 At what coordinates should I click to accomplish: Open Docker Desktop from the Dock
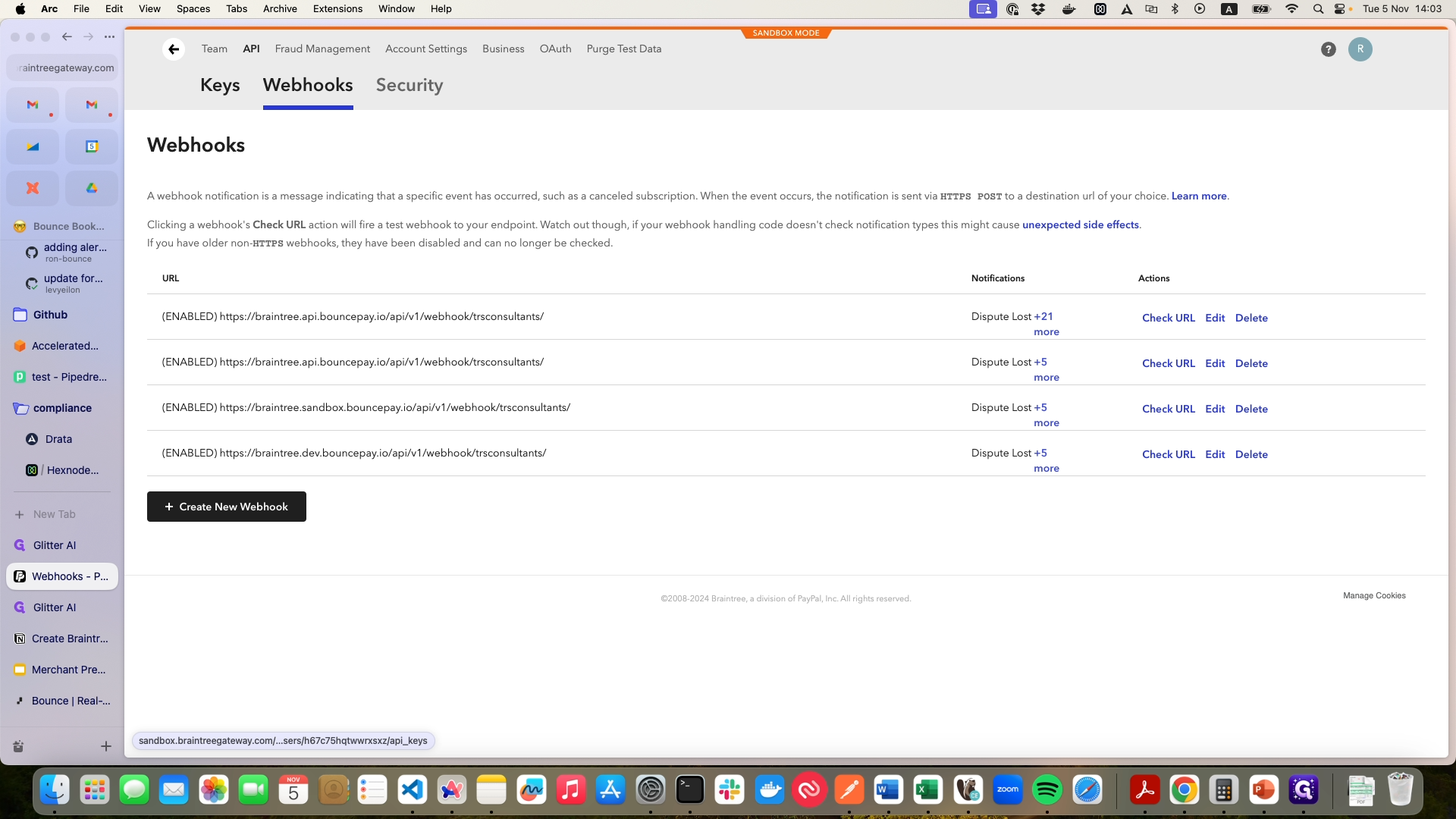pyautogui.click(x=770, y=790)
